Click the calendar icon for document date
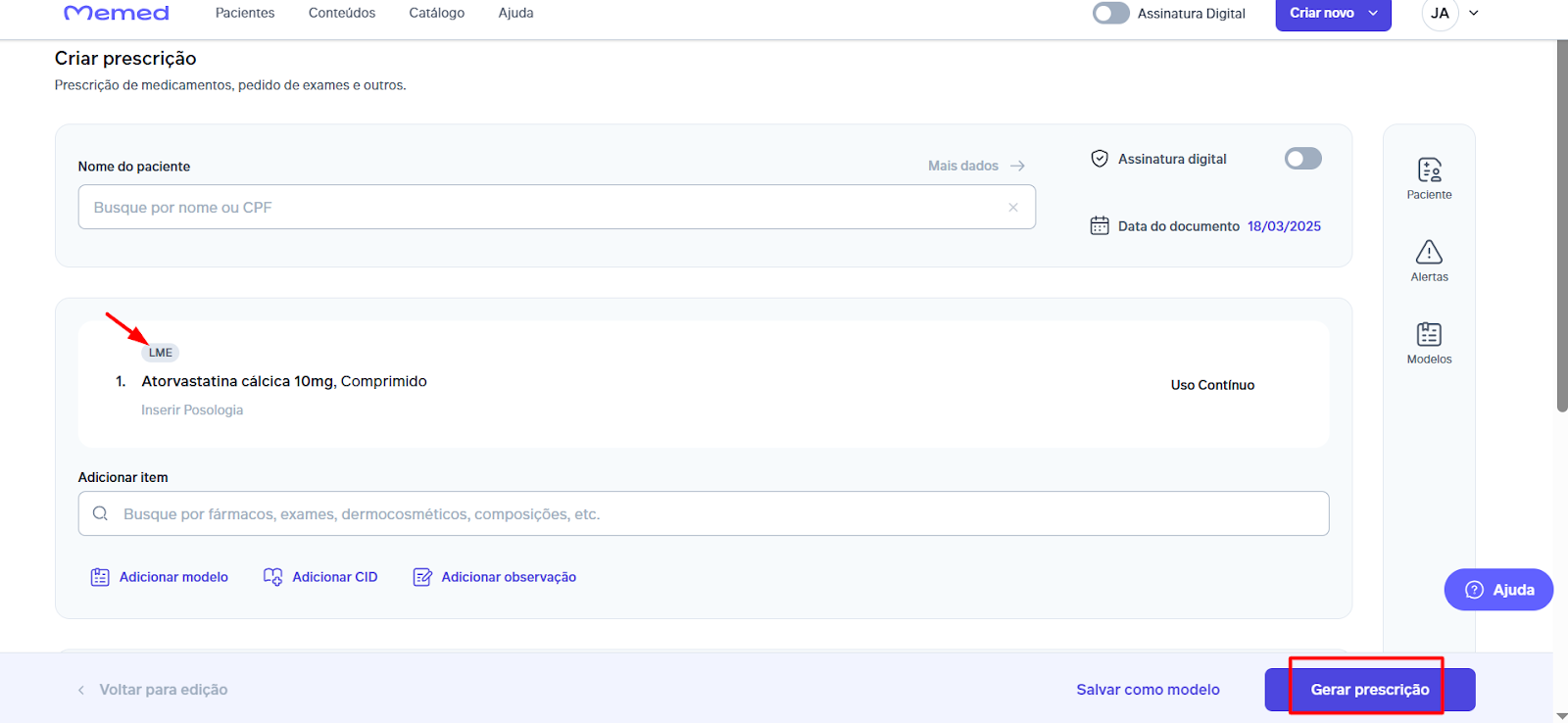Screen dimensions: 1568x723 pyautogui.click(x=1100, y=225)
